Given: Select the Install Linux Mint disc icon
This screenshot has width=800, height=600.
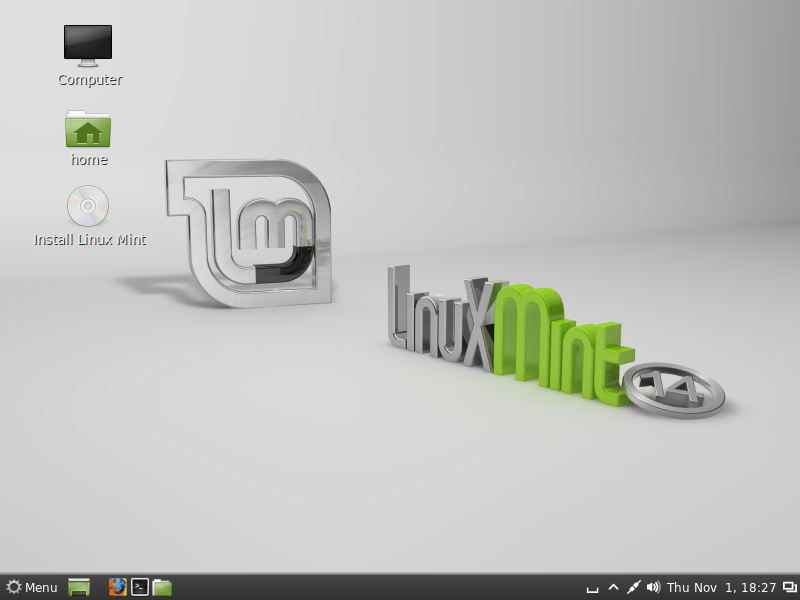Looking at the screenshot, I should point(88,206).
